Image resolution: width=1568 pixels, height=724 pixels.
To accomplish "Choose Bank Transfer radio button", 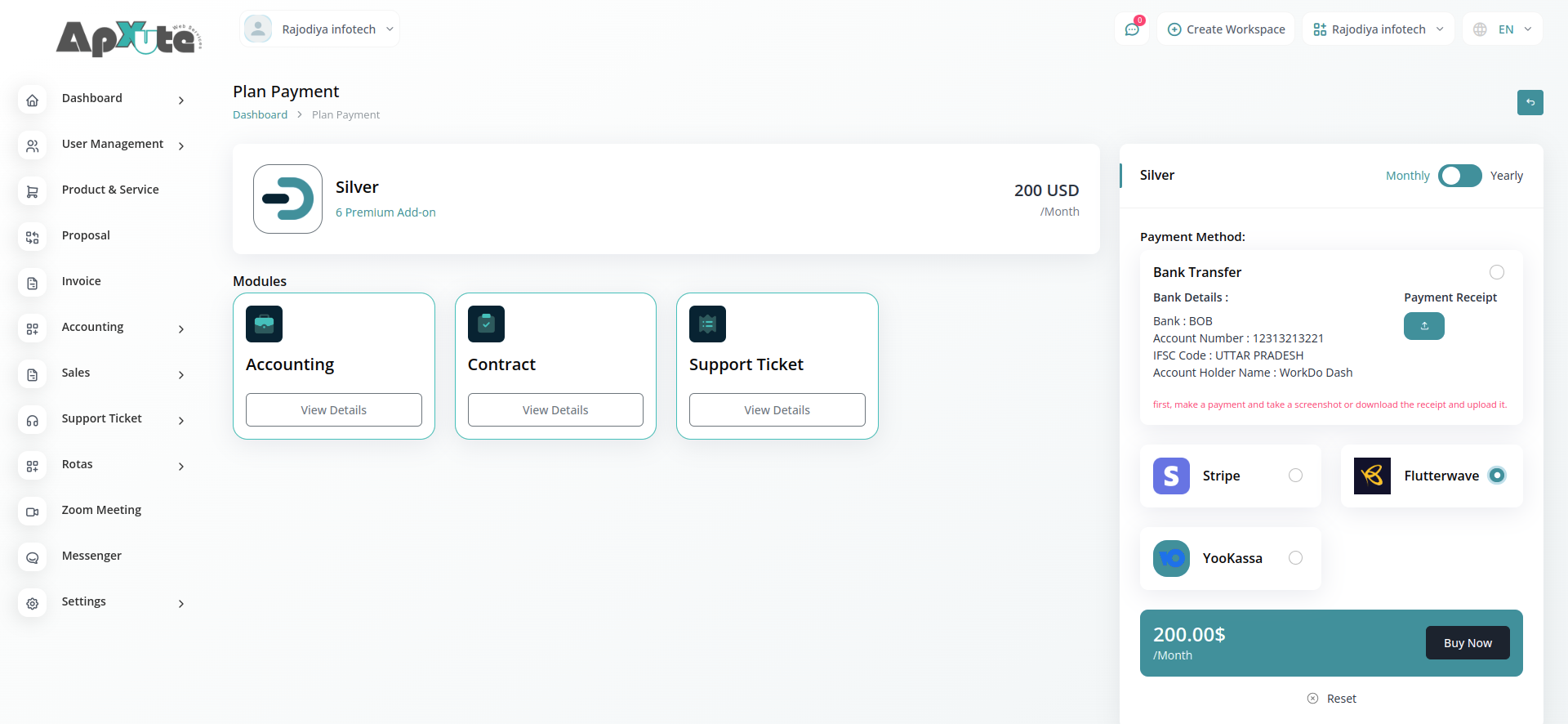I will [x=1496, y=272].
